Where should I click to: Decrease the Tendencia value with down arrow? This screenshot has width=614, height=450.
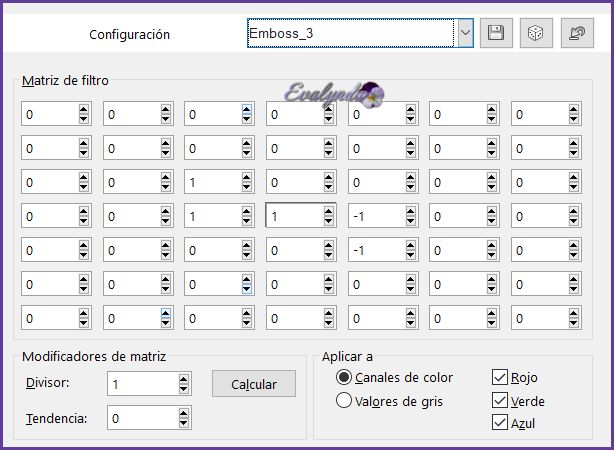183,423
